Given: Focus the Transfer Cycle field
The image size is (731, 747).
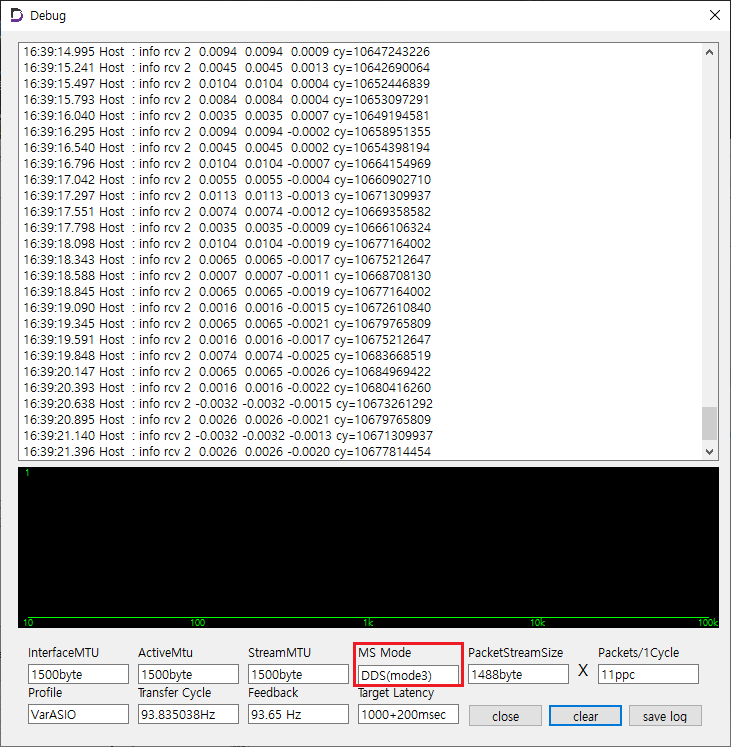Looking at the screenshot, I should 188,714.
